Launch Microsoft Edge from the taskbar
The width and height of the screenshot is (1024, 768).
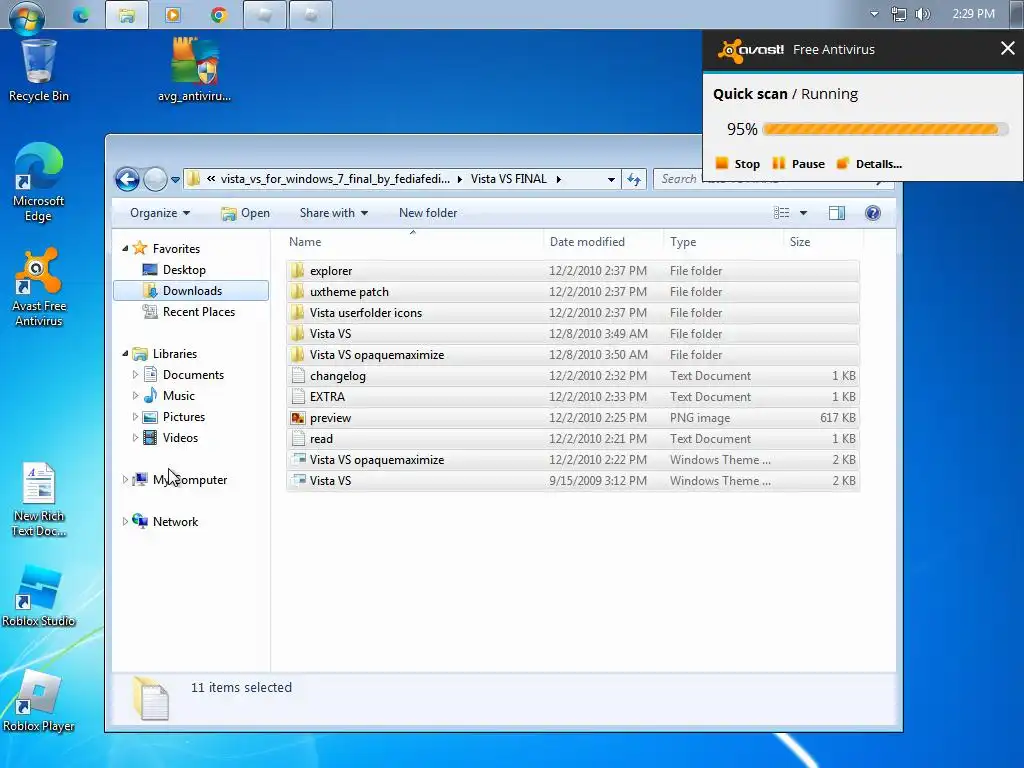pyautogui.click(x=81, y=14)
